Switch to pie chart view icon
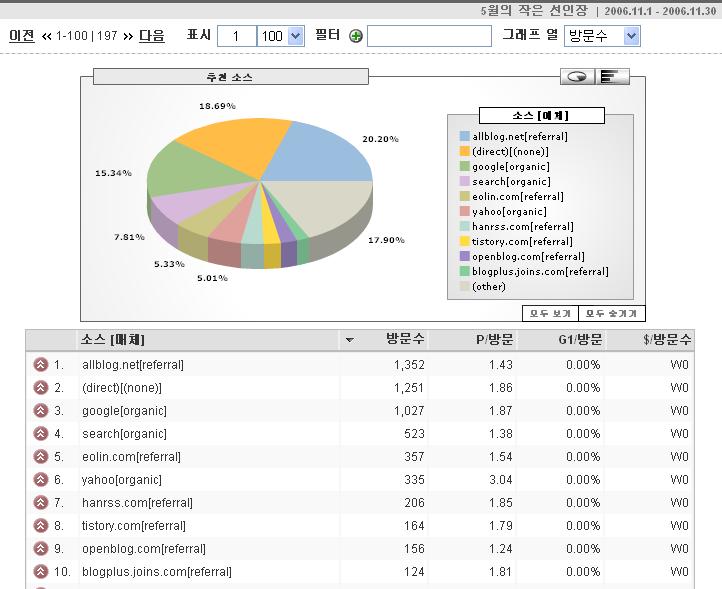Screen dimensions: 722x589 [577, 76]
